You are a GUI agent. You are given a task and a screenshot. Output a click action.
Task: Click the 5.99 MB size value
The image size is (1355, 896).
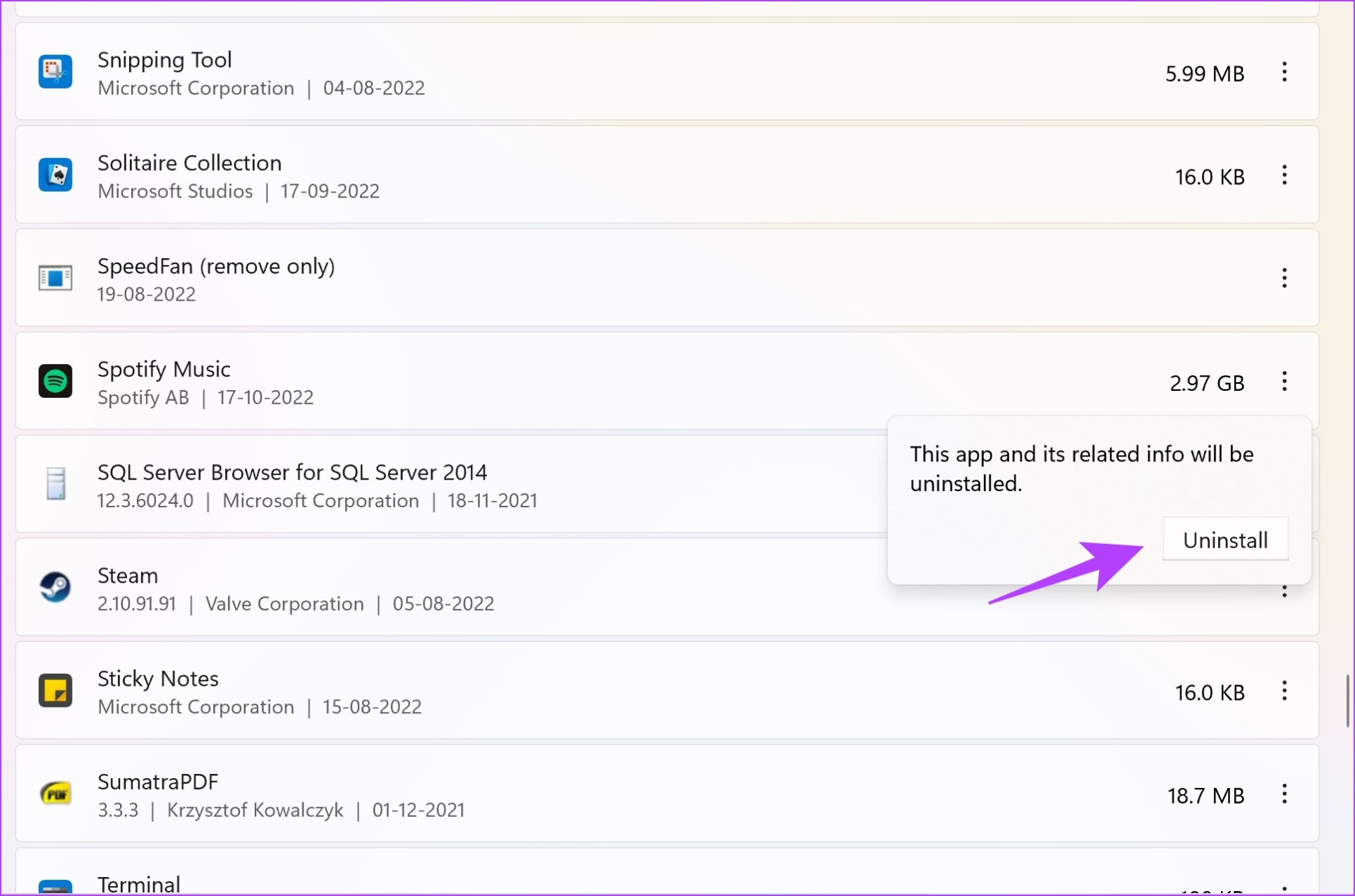(1205, 73)
